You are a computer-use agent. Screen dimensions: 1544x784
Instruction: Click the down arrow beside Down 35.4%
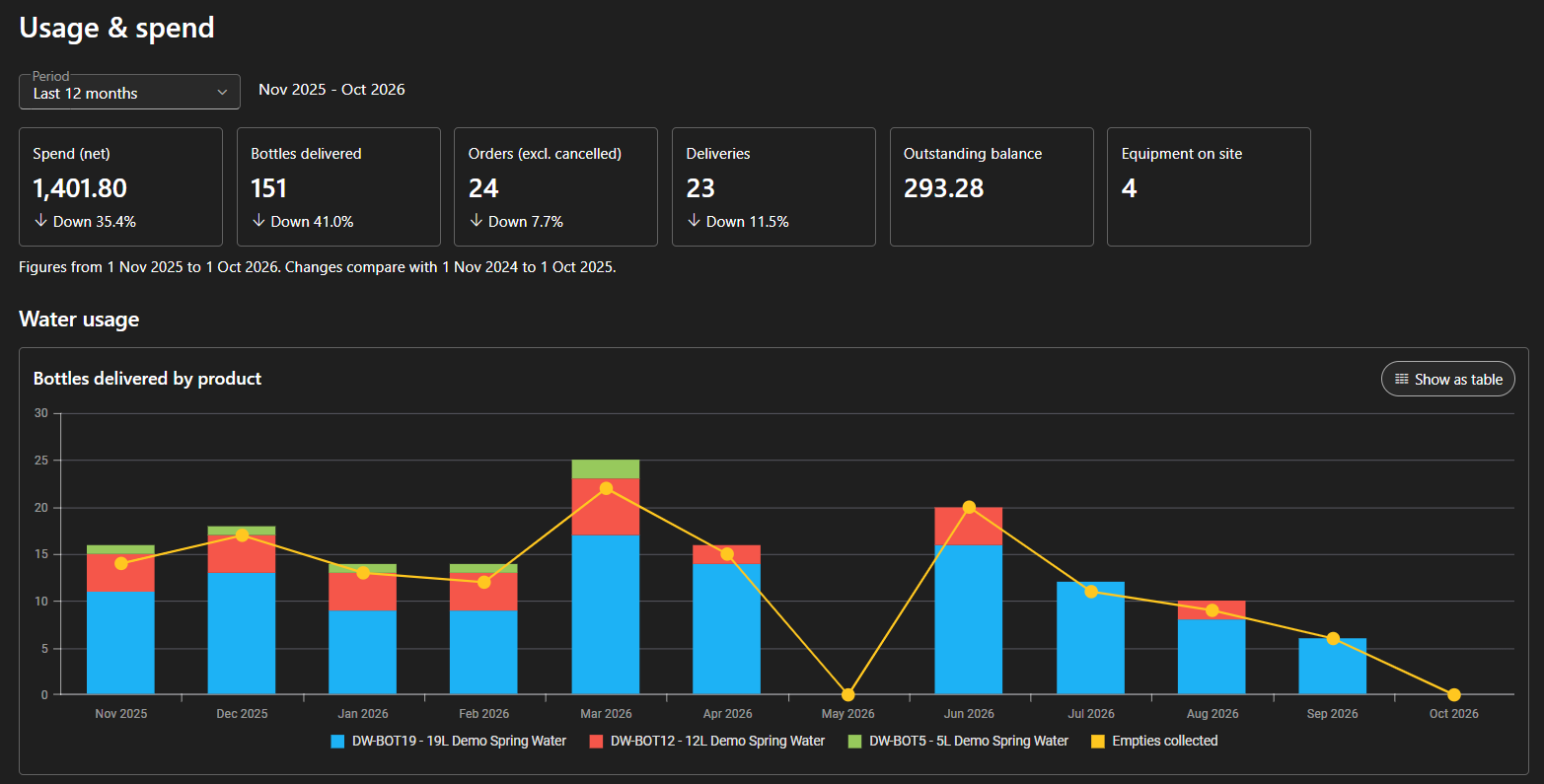(x=40, y=221)
